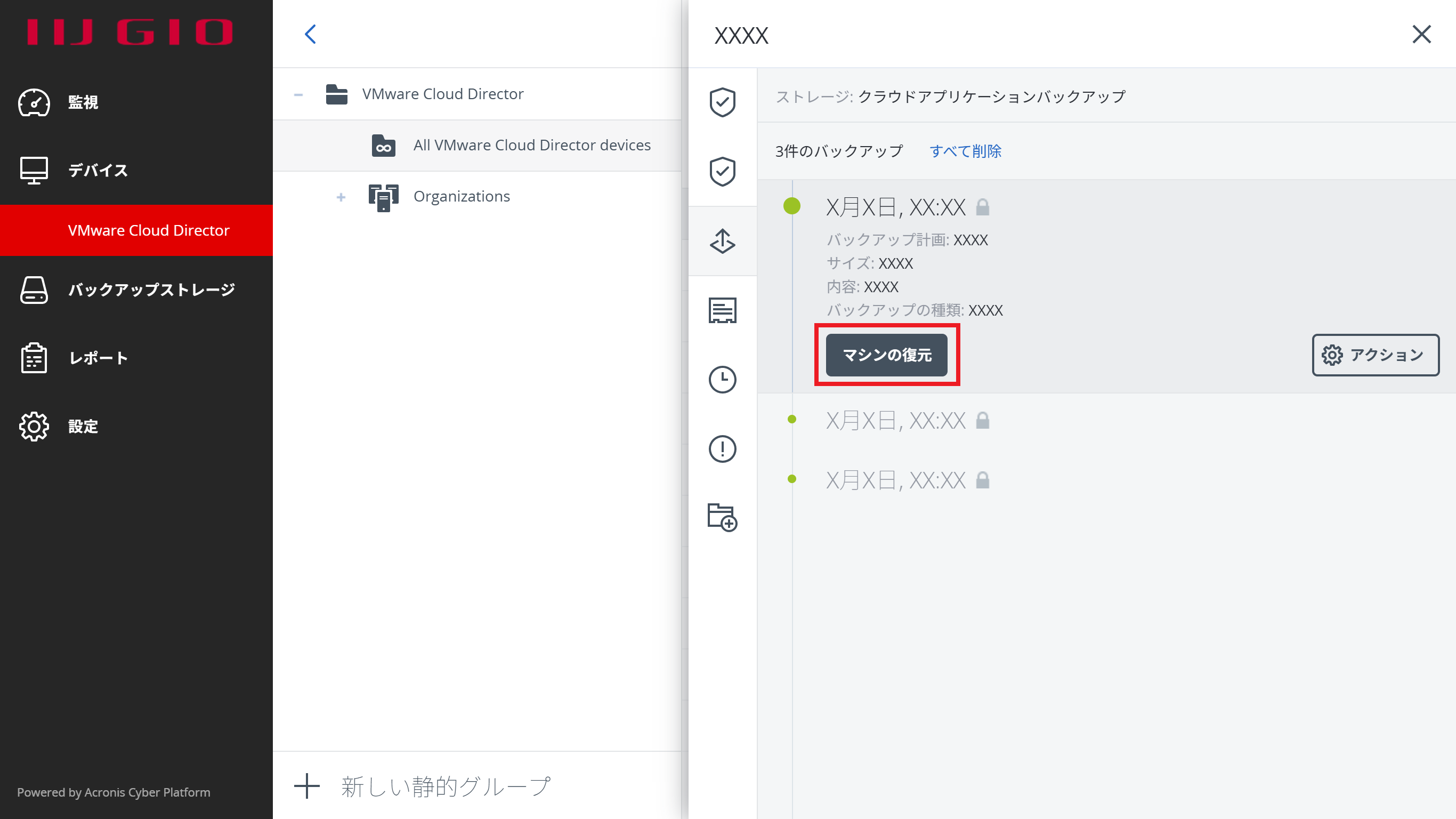Viewport: 1456px width, 819px height.
Task: Click the back chevron arrow
Action: pos(310,34)
